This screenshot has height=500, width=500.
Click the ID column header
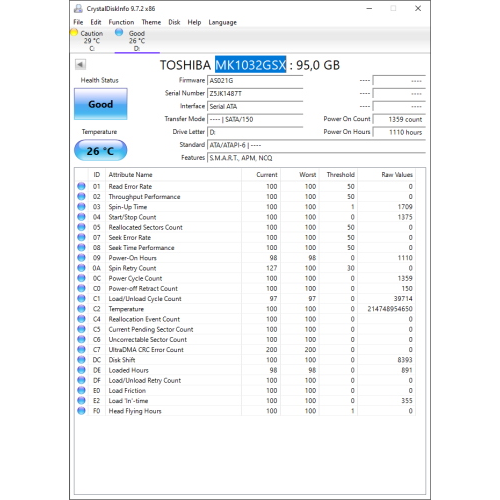coord(97,175)
